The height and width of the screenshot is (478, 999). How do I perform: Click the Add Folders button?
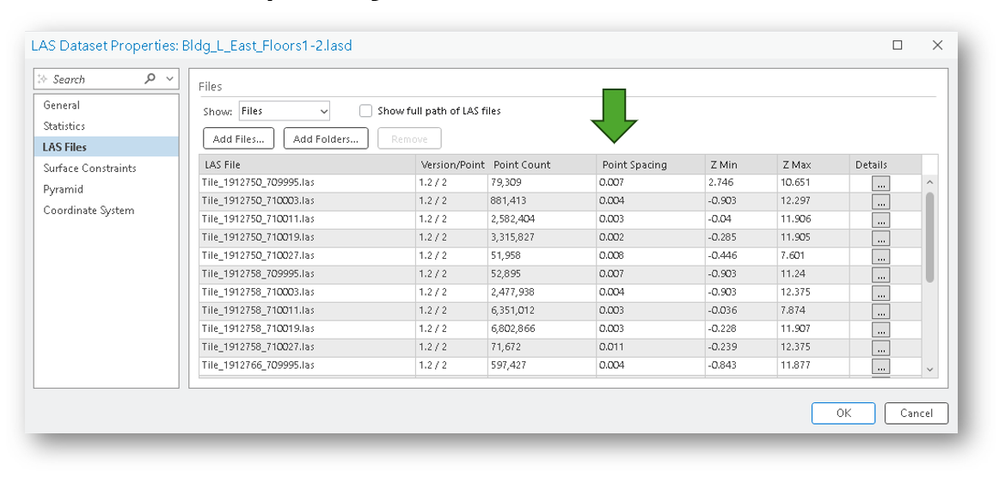pyautogui.click(x=326, y=139)
